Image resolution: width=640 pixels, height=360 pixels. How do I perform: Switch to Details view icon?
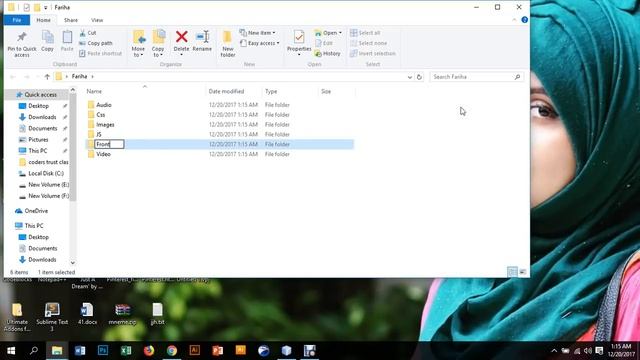coord(512,272)
